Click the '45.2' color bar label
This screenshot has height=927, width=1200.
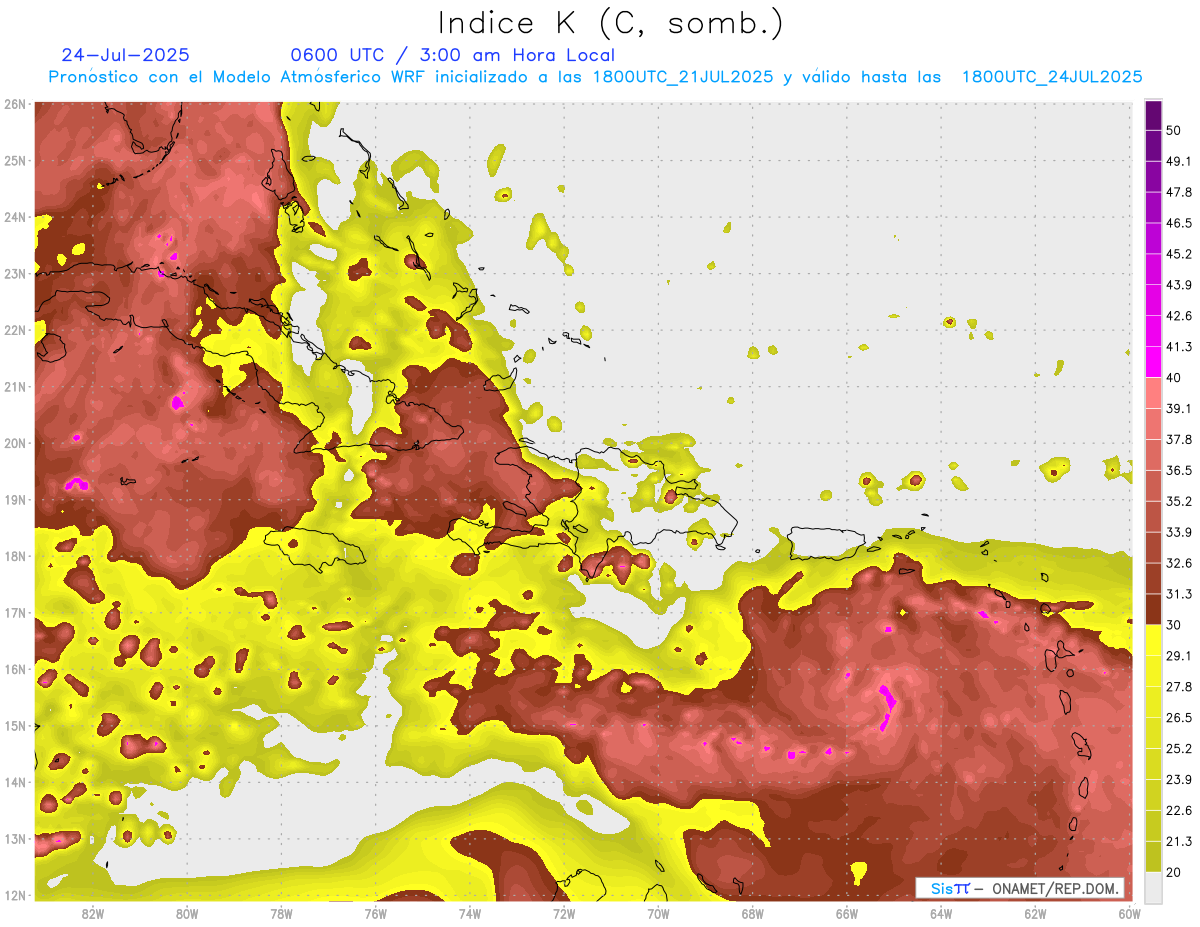[1178, 254]
